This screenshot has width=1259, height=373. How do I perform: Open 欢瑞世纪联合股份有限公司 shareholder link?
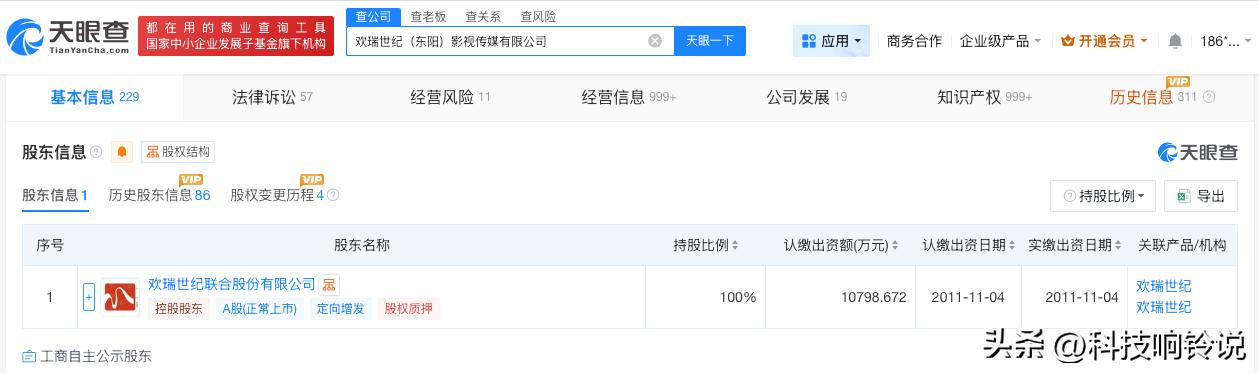coord(232,285)
